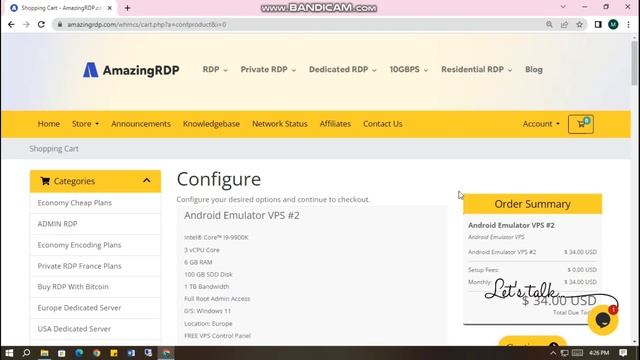Collapse the Categories panel

147,180
